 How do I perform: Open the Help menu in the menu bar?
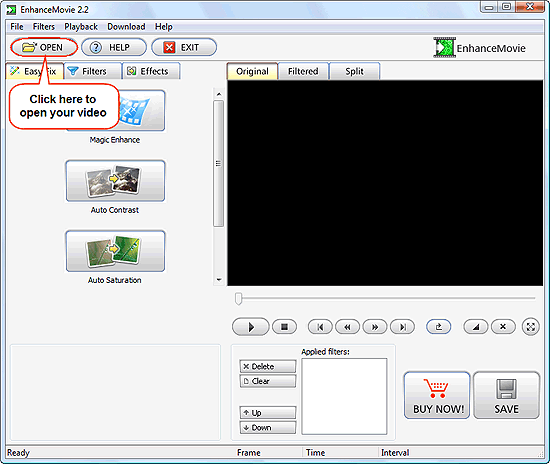pos(164,27)
